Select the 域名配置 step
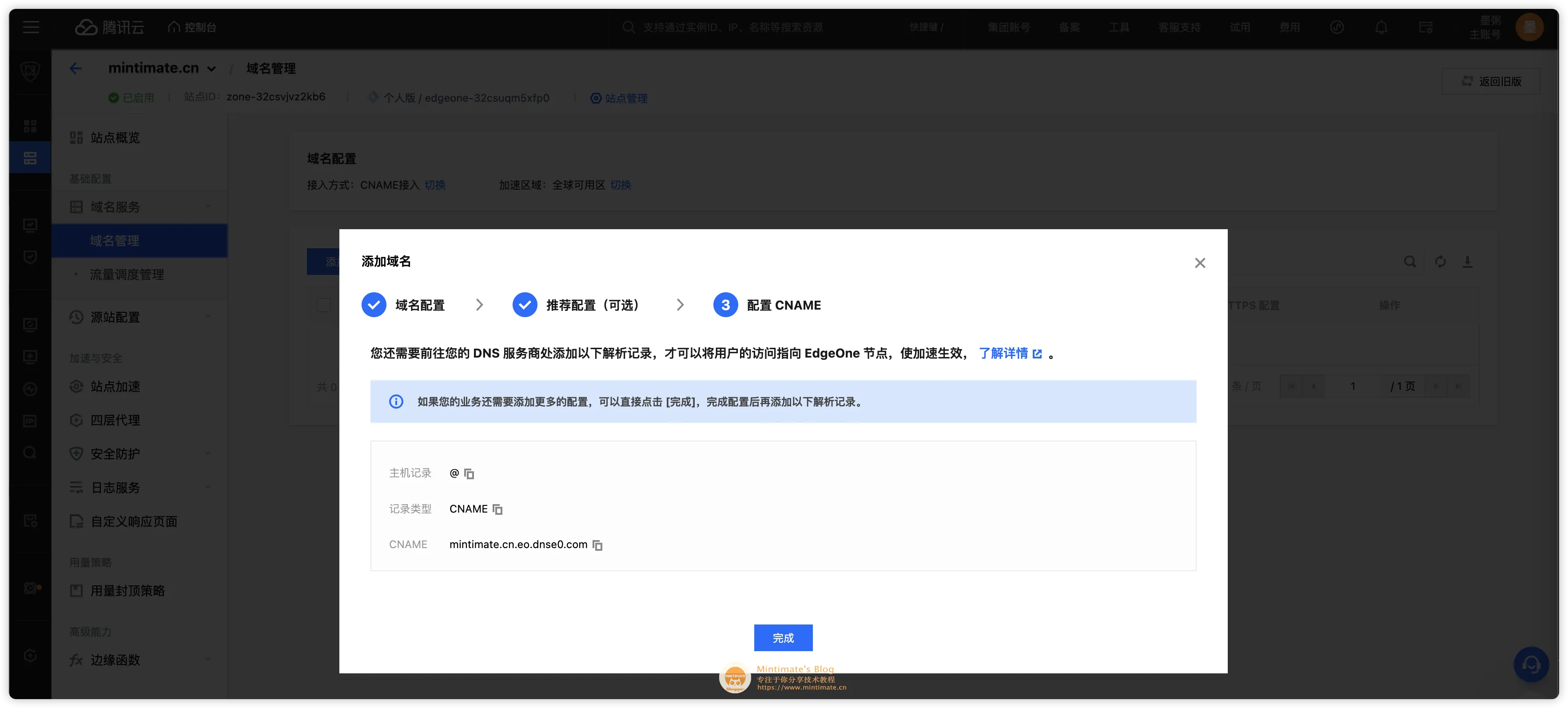This screenshot has height=708, width=1568. 403,305
